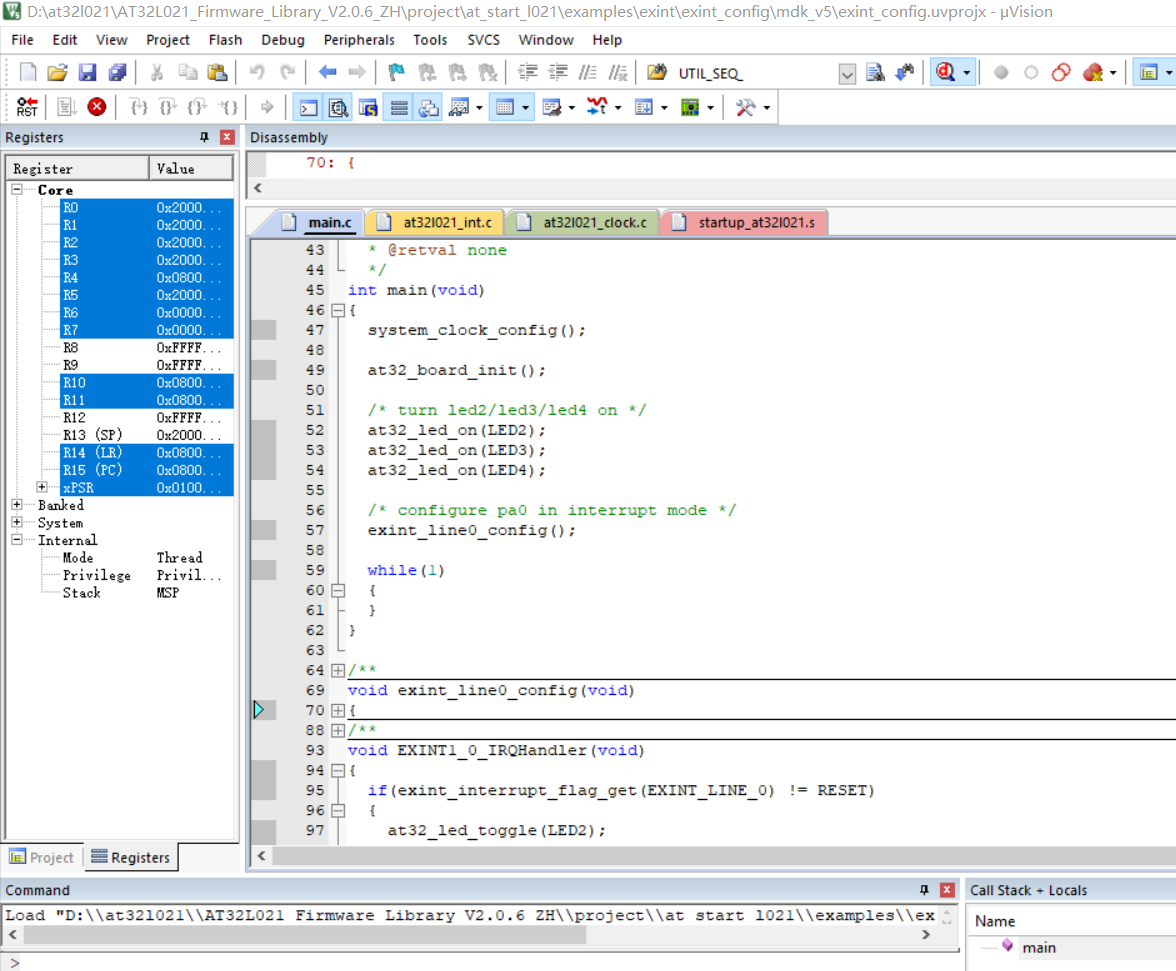Image resolution: width=1176 pixels, height=971 pixels.
Task: Open the Analysis windows icon
Action: [x=598, y=108]
